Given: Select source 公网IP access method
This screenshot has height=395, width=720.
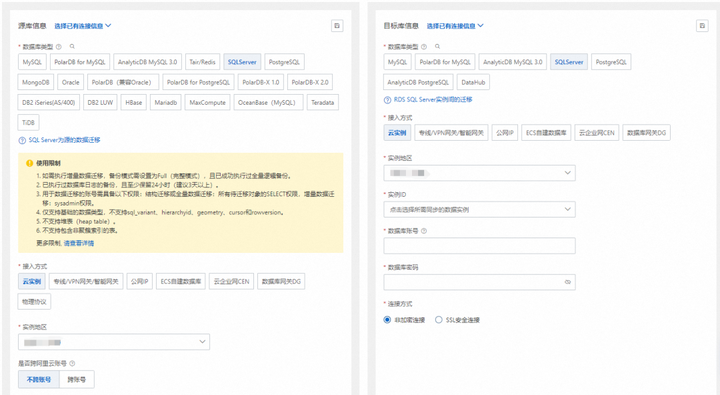Looking at the screenshot, I should [140, 282].
